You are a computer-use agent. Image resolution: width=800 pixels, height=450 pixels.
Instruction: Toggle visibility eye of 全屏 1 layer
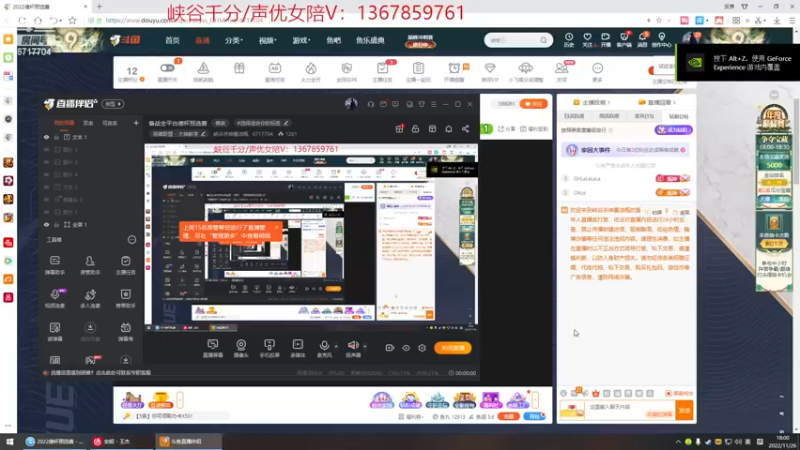(x=46, y=224)
